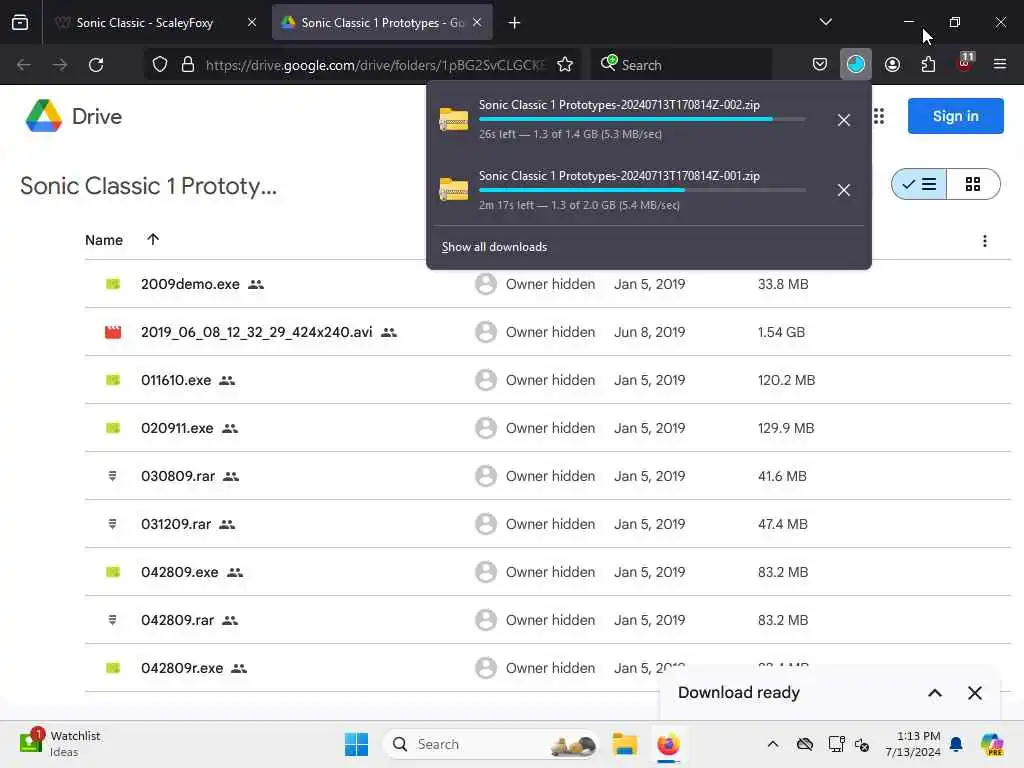Click the 002.zip download progress bar
Screen dimensions: 1024x768
[642, 120]
